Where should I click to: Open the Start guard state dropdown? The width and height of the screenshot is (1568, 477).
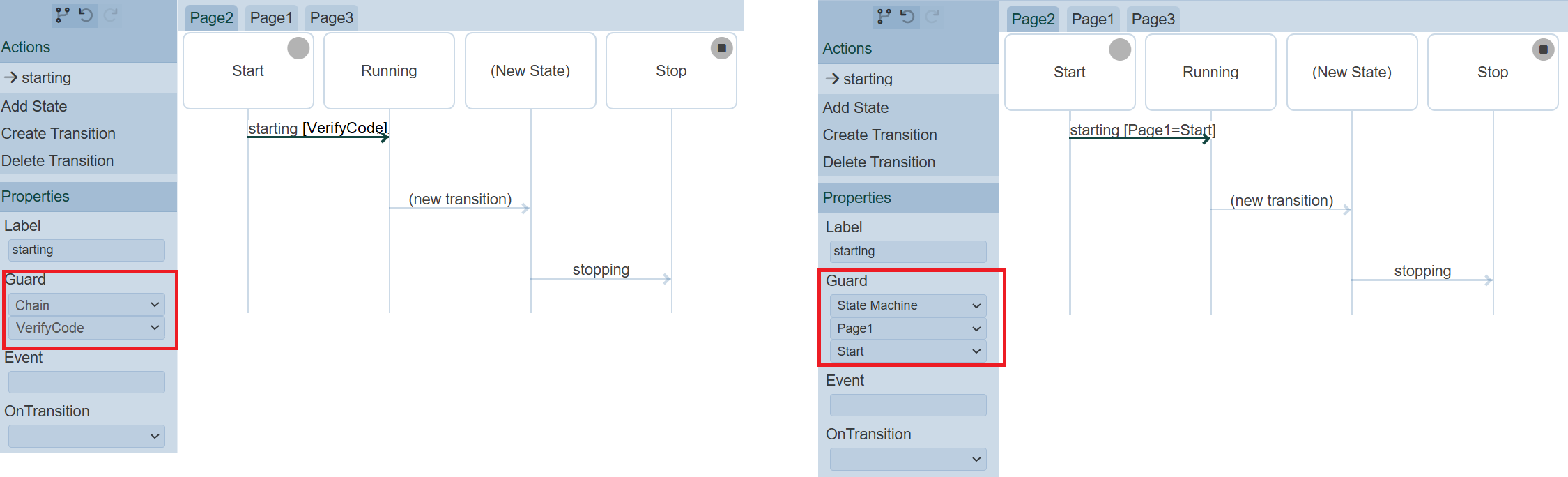pyautogui.click(x=908, y=351)
